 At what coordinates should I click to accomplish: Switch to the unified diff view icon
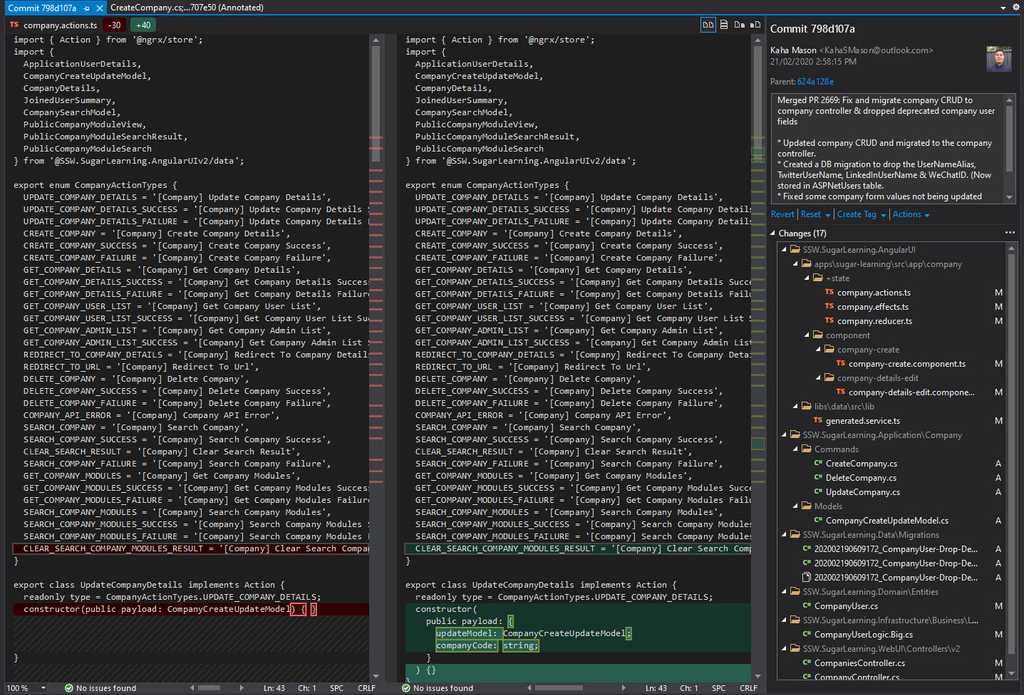point(722,25)
